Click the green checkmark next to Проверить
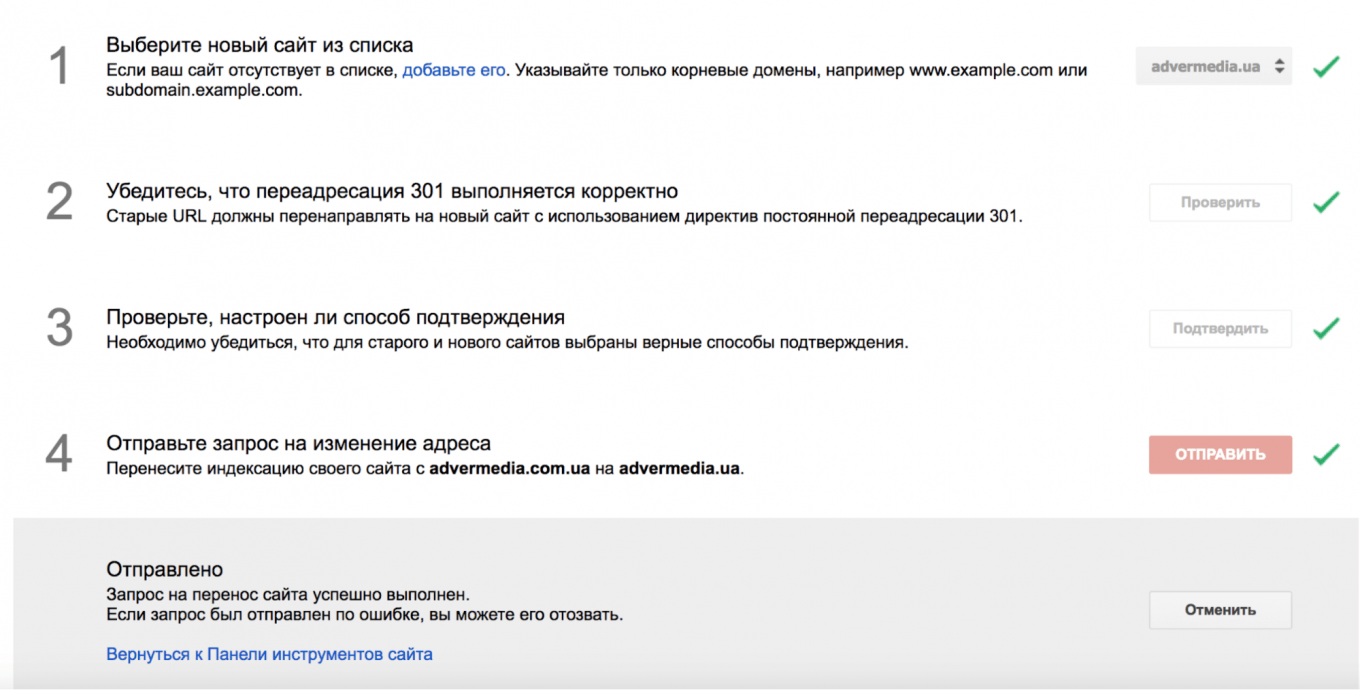The height and width of the screenshot is (690, 1360). click(x=1326, y=202)
